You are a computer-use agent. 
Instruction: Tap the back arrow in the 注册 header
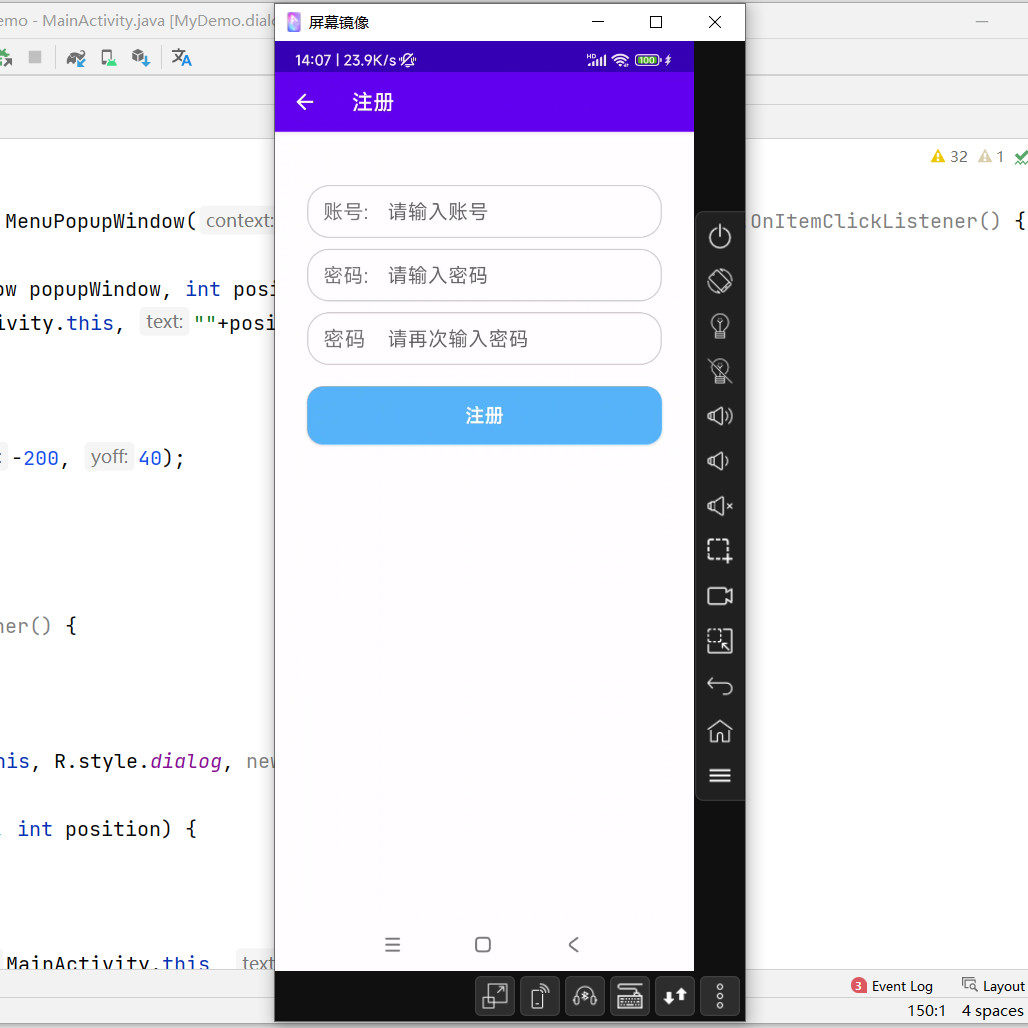pyautogui.click(x=305, y=102)
